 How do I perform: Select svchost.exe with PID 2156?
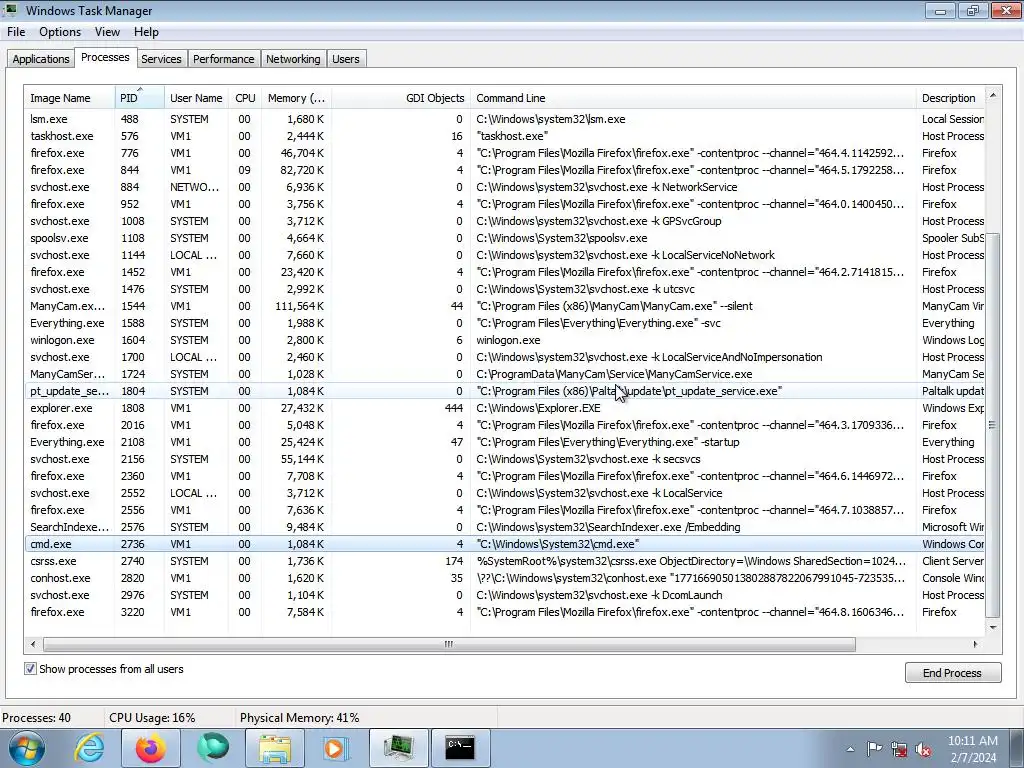(x=504, y=459)
